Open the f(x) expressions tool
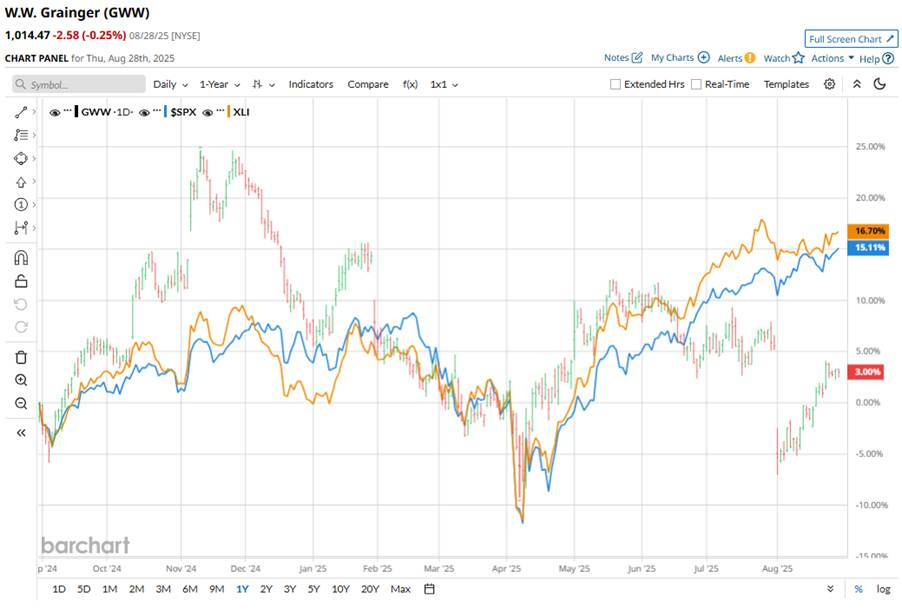Screen dimensions: 902x609 click(x=410, y=85)
